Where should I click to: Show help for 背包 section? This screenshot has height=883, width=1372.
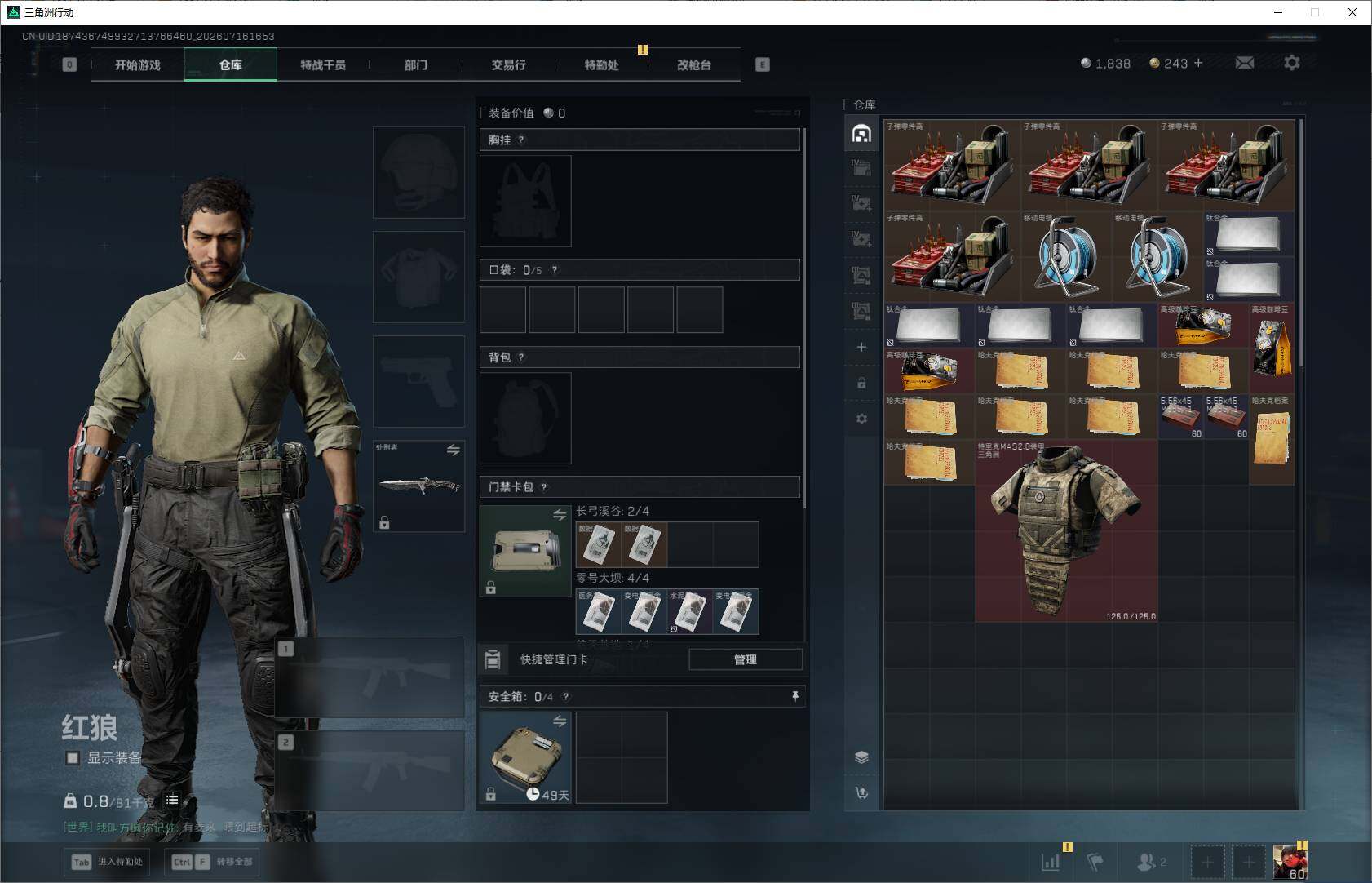tap(521, 357)
